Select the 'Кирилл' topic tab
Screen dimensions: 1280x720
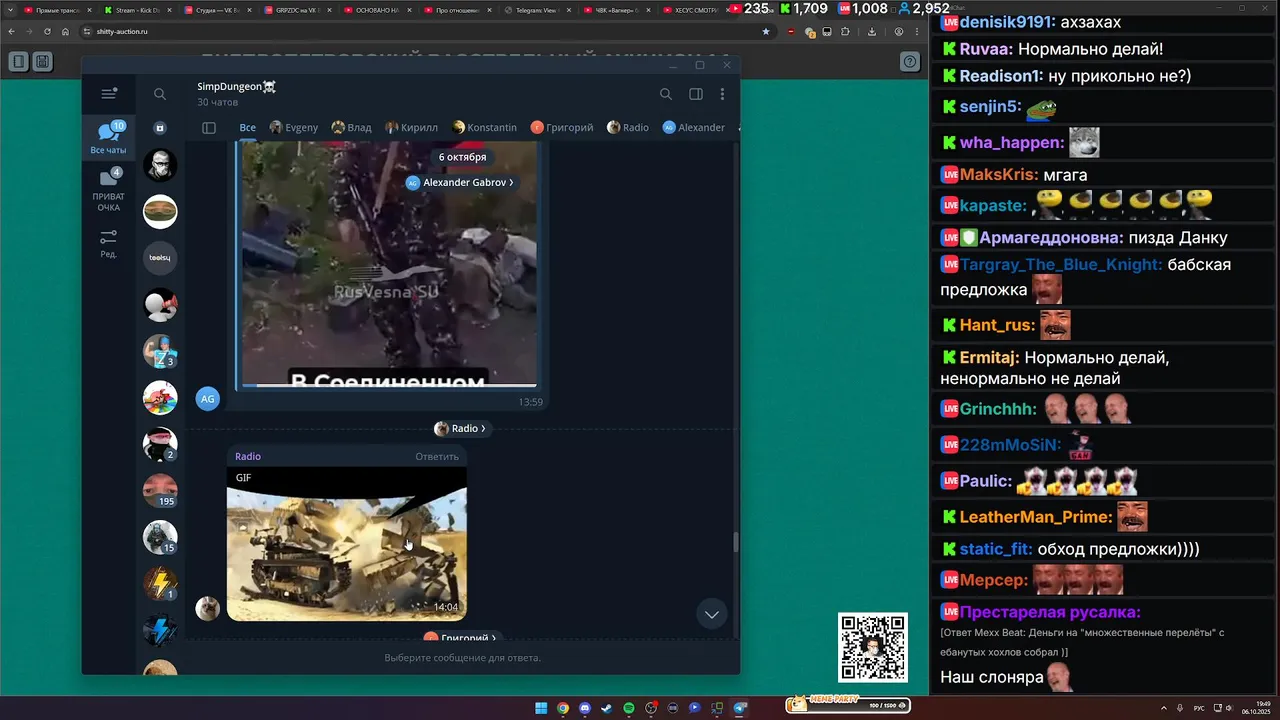point(412,128)
